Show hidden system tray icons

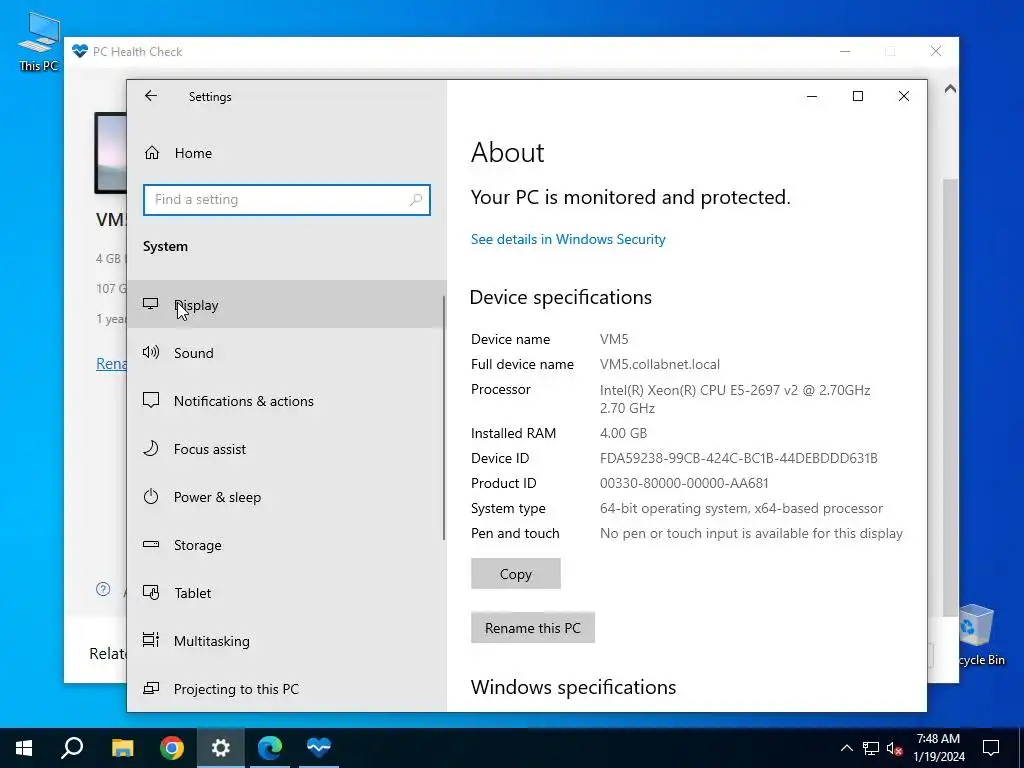pos(846,748)
